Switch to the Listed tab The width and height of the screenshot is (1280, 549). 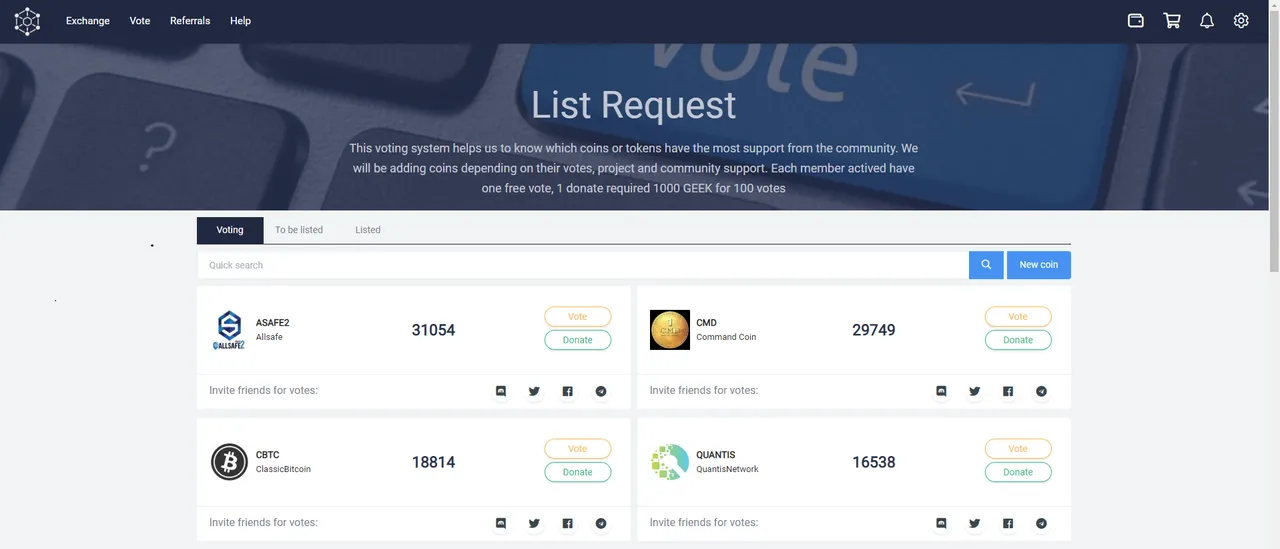[368, 230]
